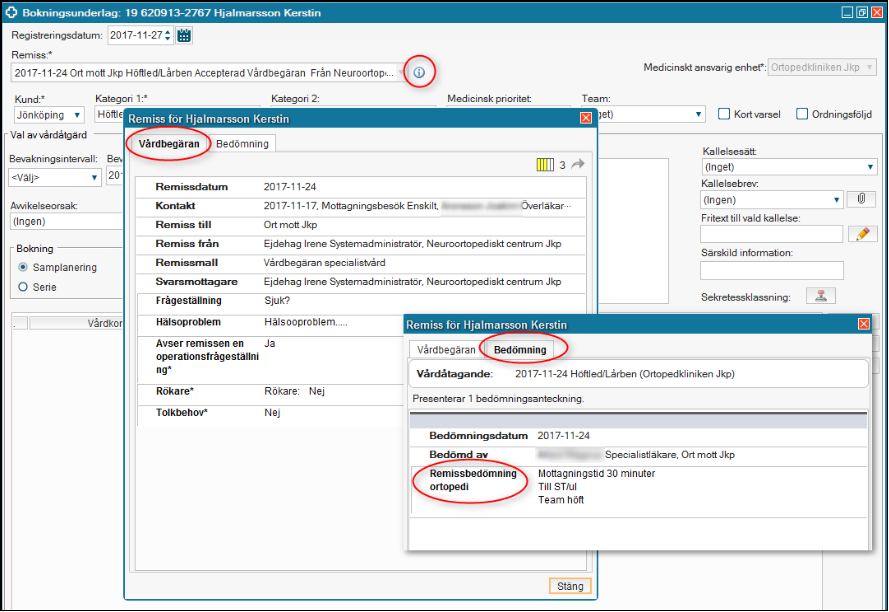
Task: Click the Särskild information text field
Action: click(x=771, y=270)
